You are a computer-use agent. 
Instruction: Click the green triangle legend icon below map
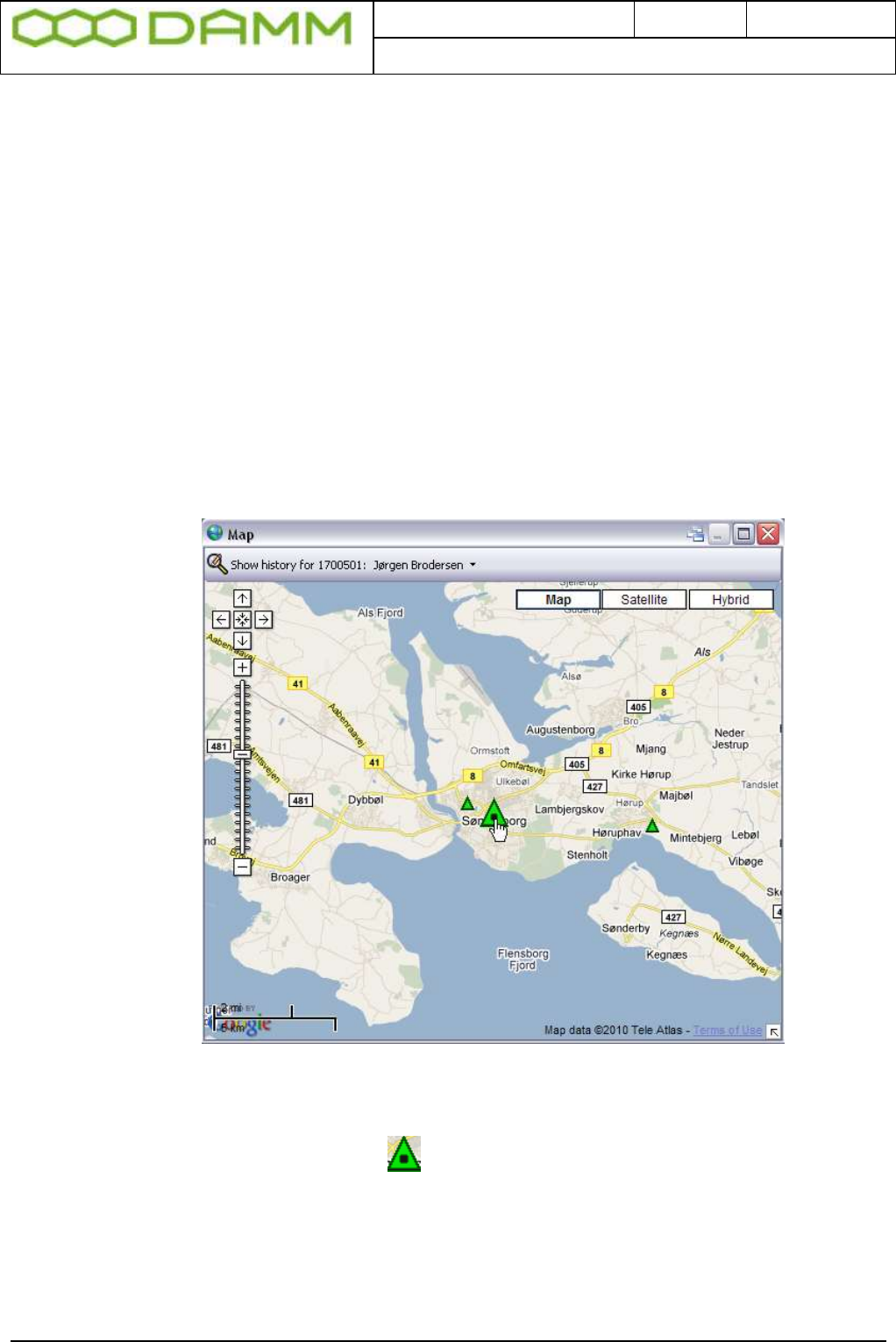tap(404, 1154)
